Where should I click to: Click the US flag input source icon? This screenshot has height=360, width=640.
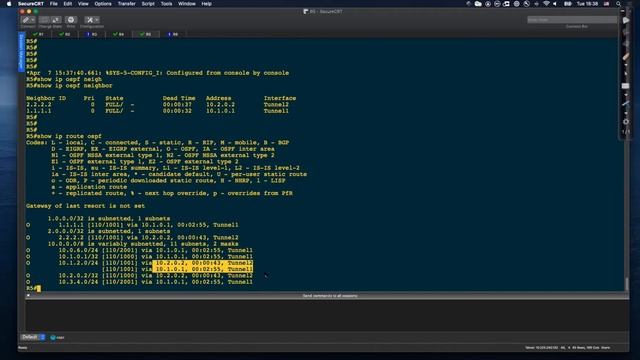(x=607, y=4)
